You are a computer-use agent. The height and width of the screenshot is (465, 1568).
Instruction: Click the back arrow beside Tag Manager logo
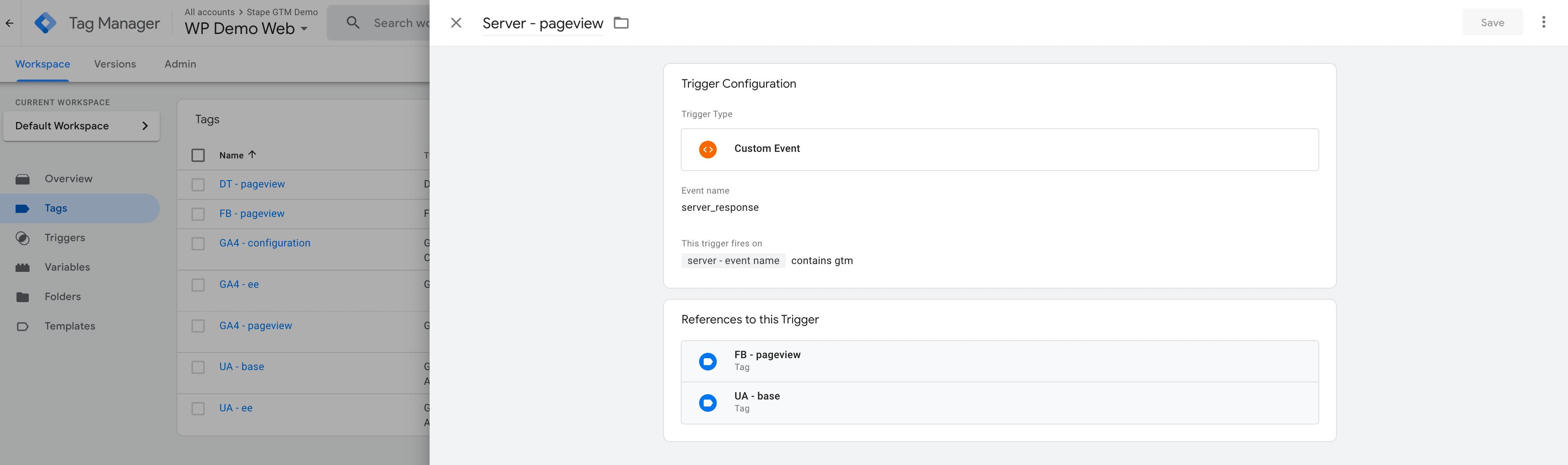[x=9, y=23]
